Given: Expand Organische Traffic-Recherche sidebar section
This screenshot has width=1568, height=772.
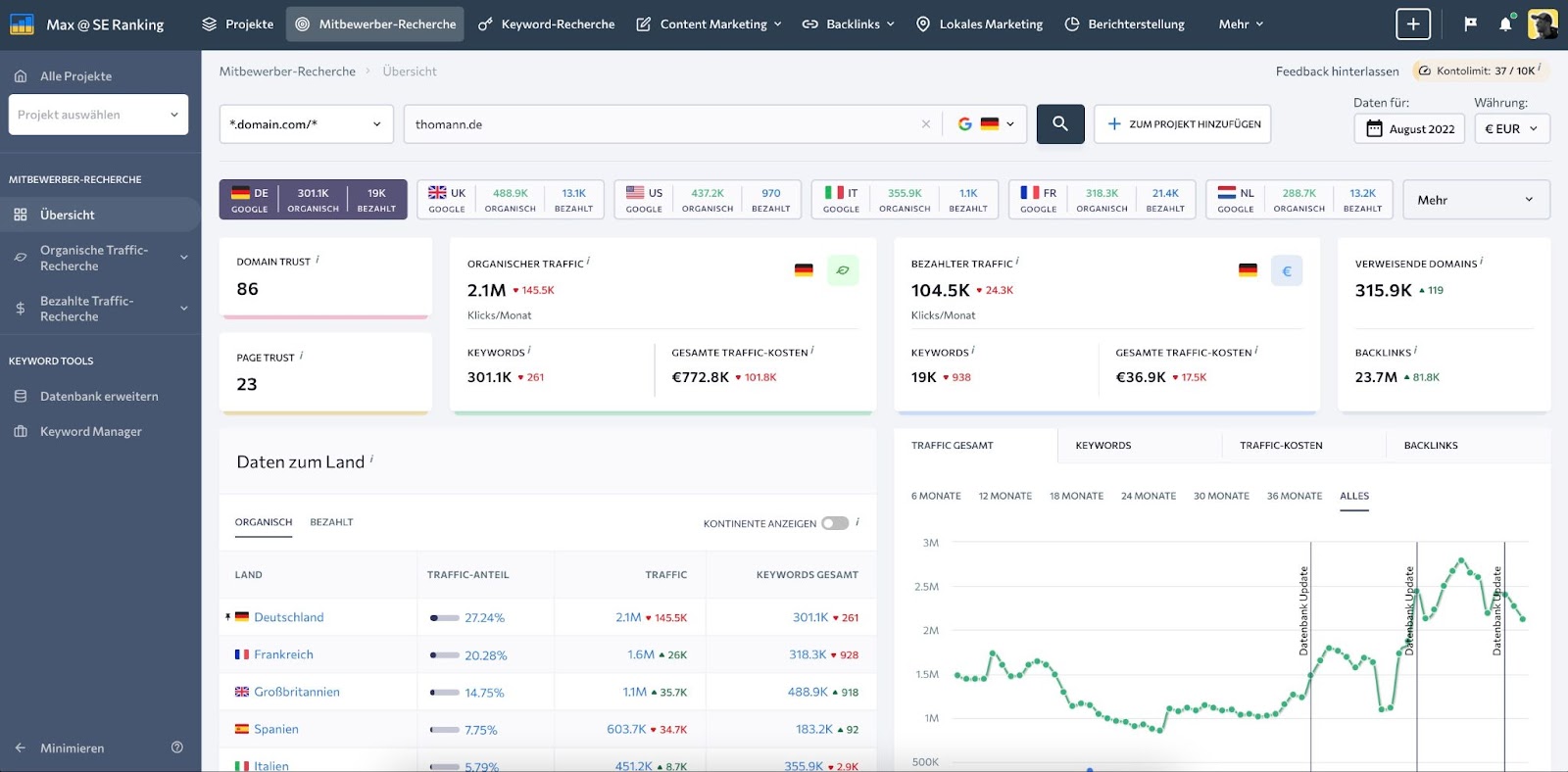Looking at the screenshot, I should coord(184,258).
